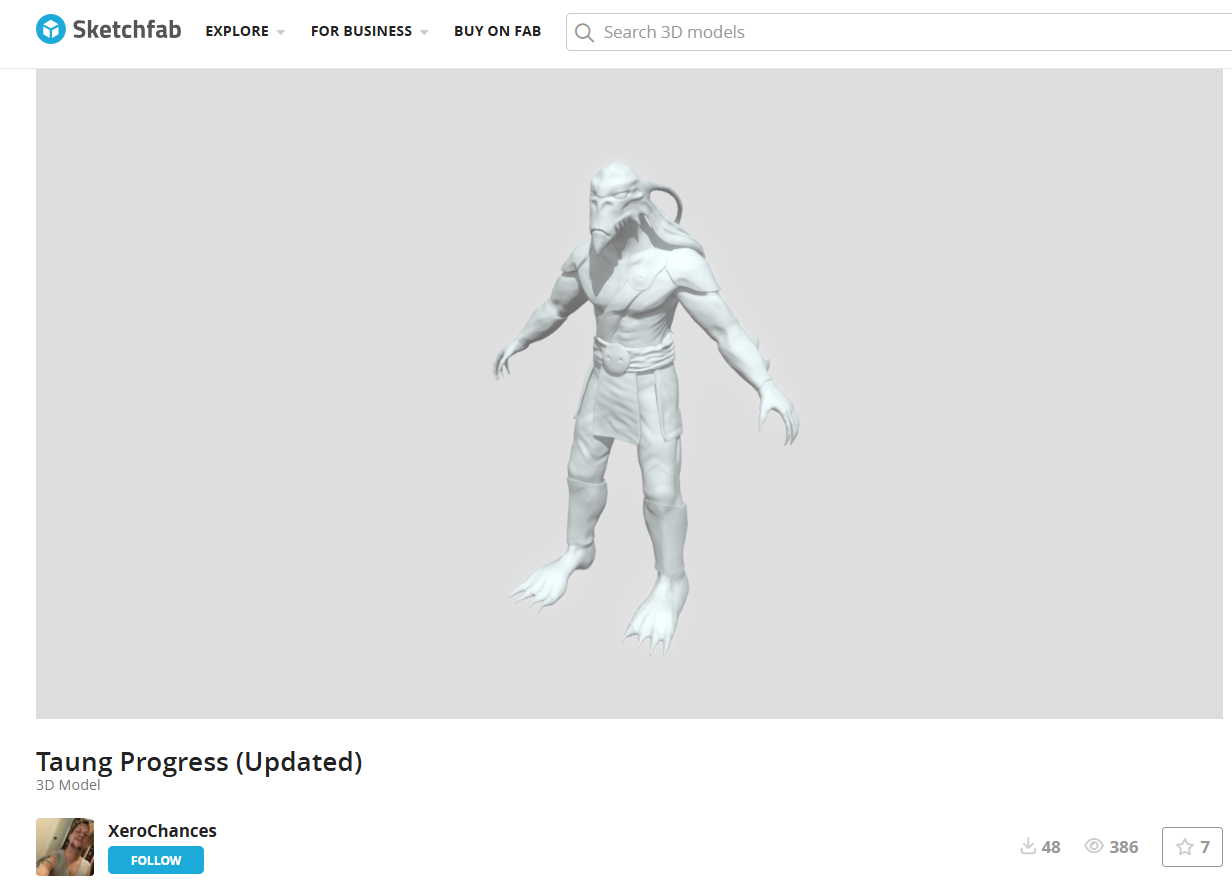The image size is (1232, 886).
Task: Click the download arrow icon
Action: tap(1027, 847)
